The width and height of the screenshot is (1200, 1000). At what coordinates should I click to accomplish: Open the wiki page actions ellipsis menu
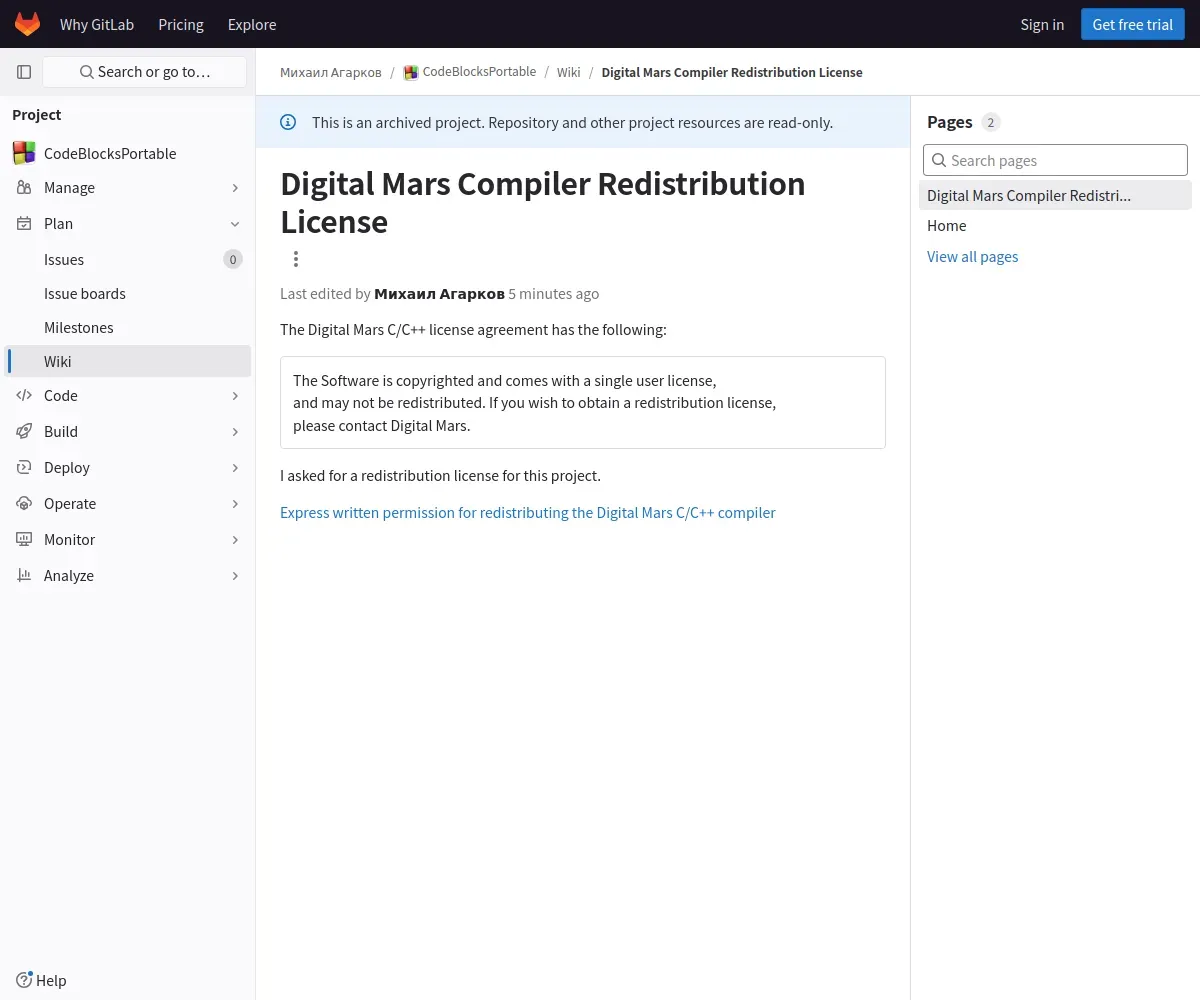[295, 259]
